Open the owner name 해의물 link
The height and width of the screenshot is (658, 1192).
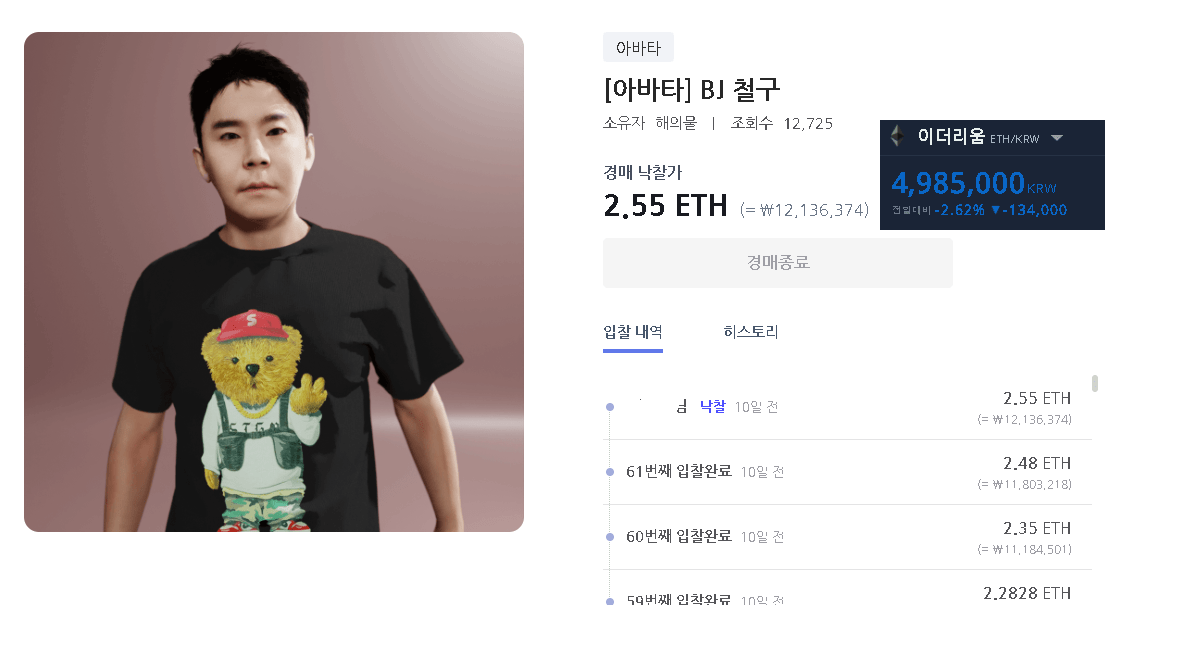tap(676, 123)
